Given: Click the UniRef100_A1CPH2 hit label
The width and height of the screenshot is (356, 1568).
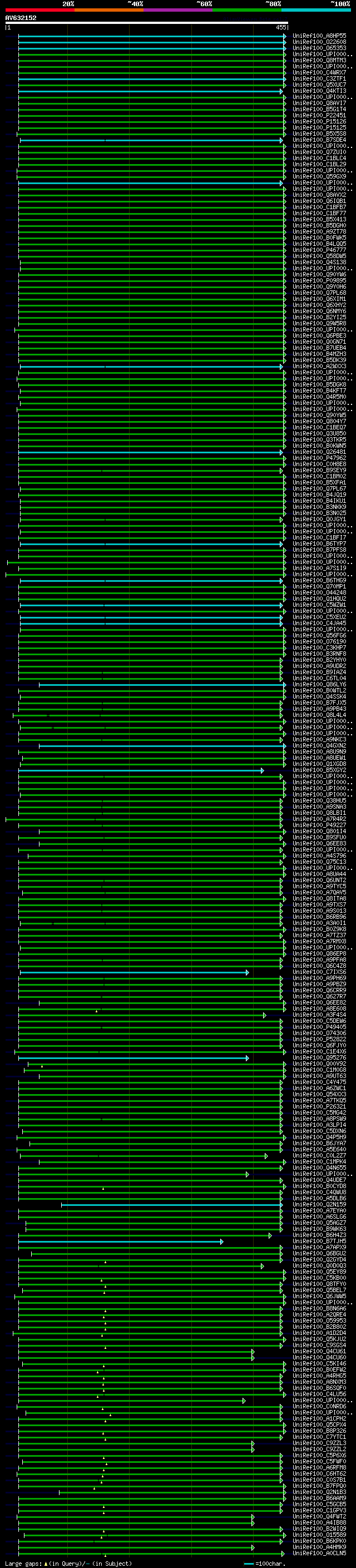Looking at the screenshot, I should click(319, 1418).
